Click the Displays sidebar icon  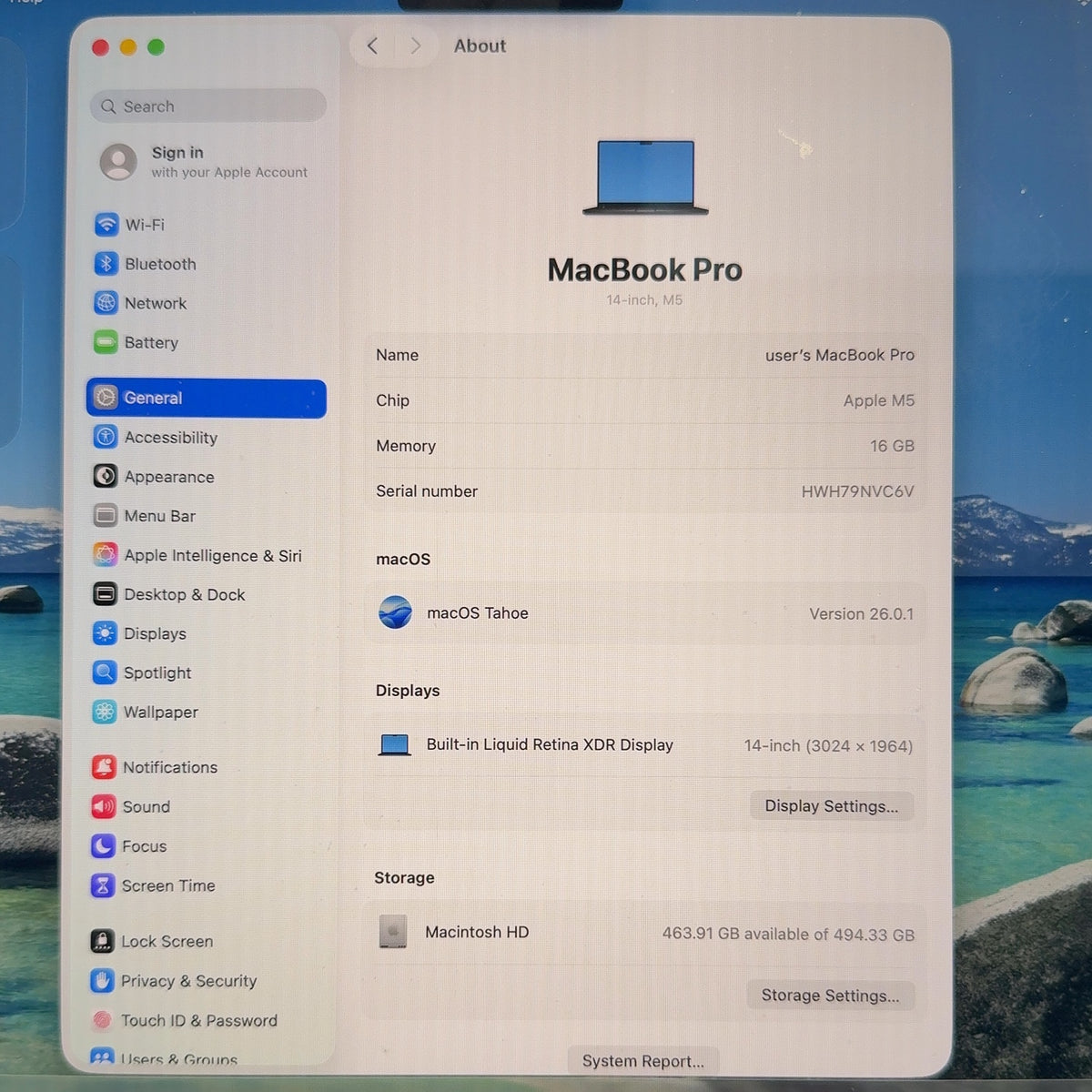(x=105, y=633)
